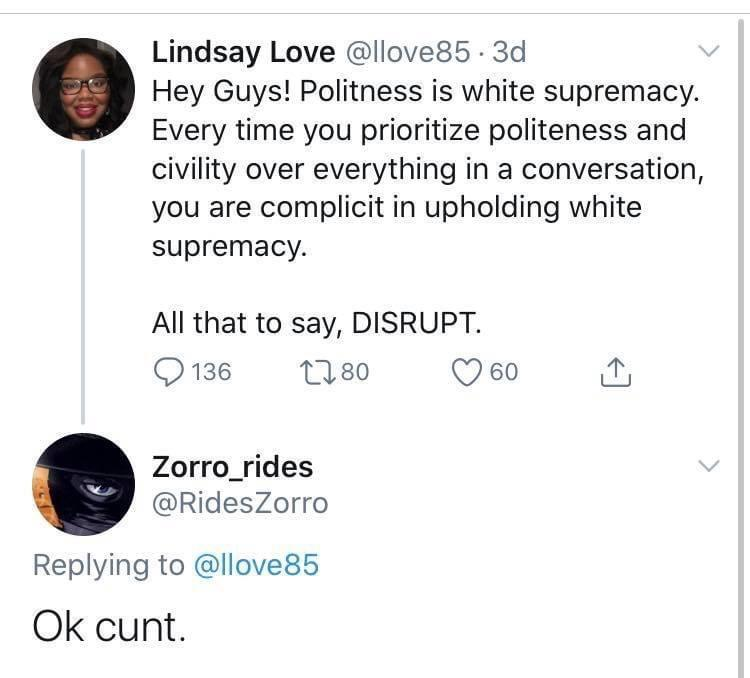This screenshot has width=750, height=678.
Task: Open the Zorro_rides masked avatar
Action: (x=83, y=484)
